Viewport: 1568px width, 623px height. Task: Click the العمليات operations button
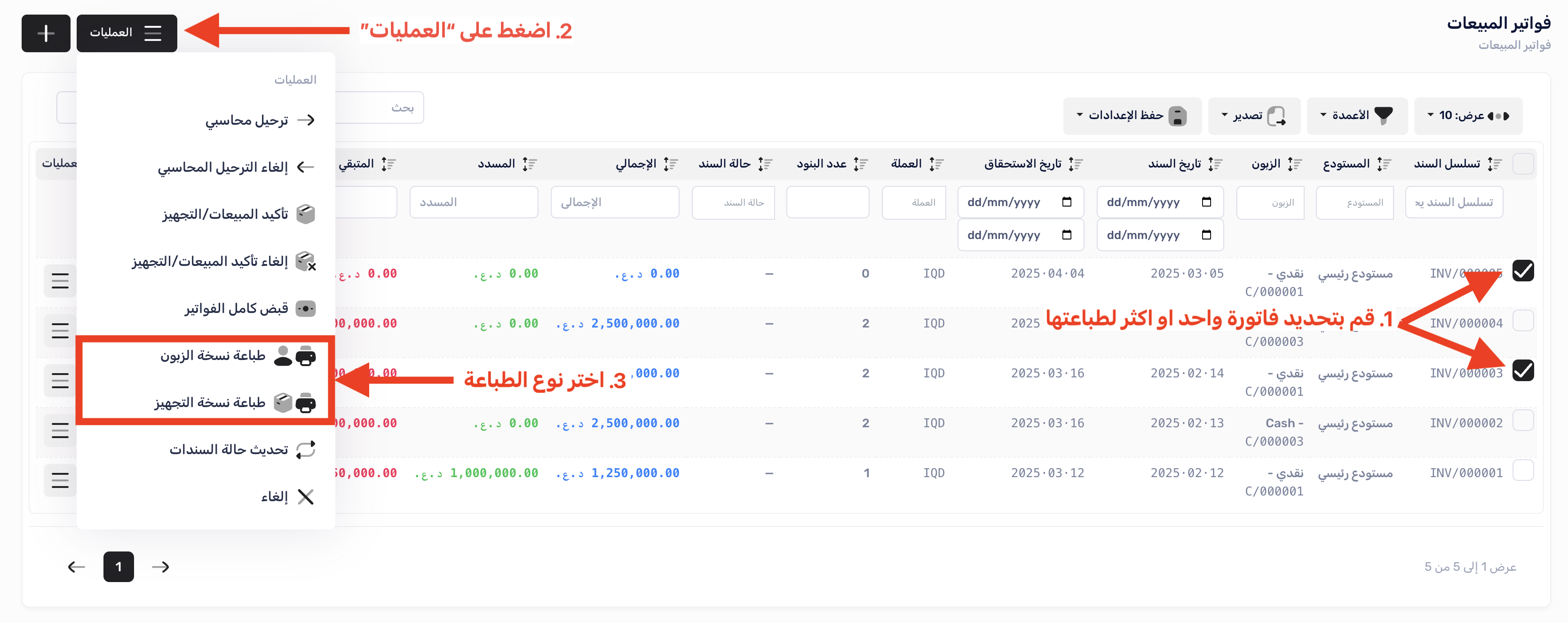pos(127,33)
